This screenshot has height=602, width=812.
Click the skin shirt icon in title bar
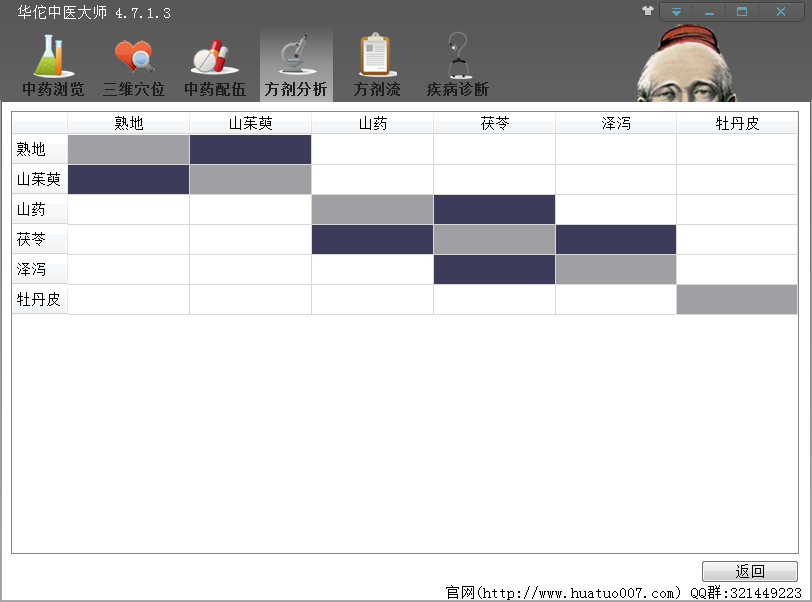648,11
